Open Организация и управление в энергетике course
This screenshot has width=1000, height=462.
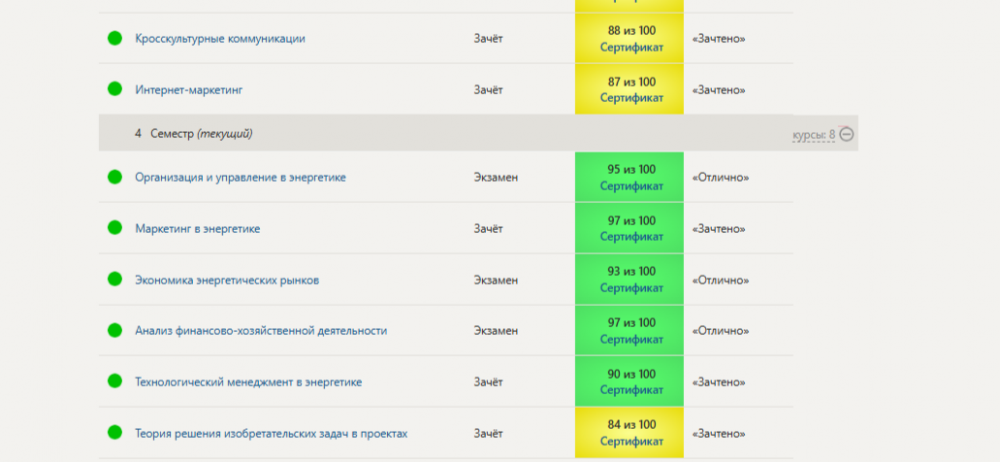[x=240, y=177]
